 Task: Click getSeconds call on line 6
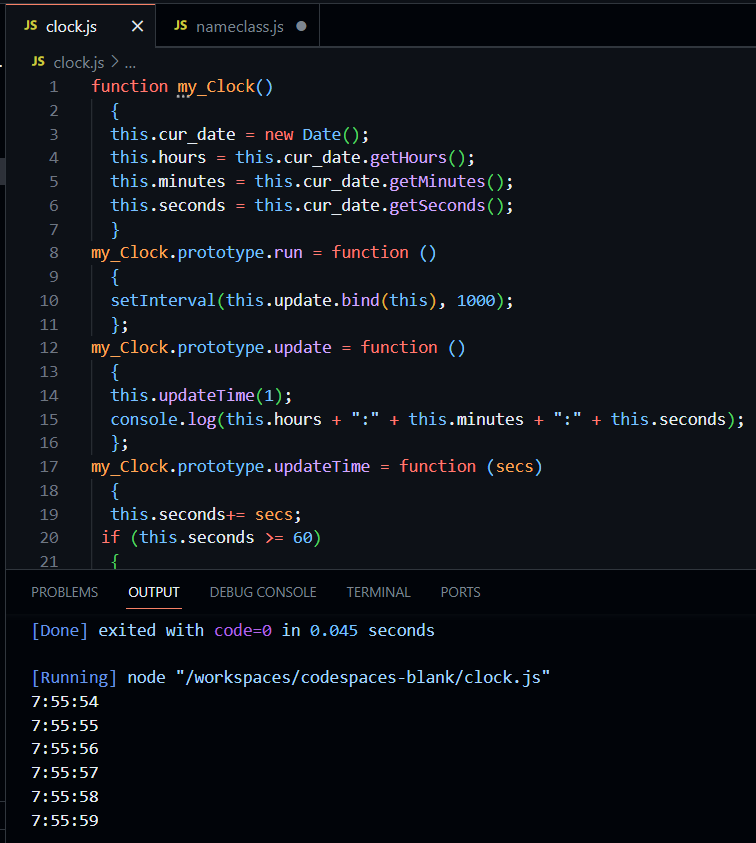coord(446,205)
